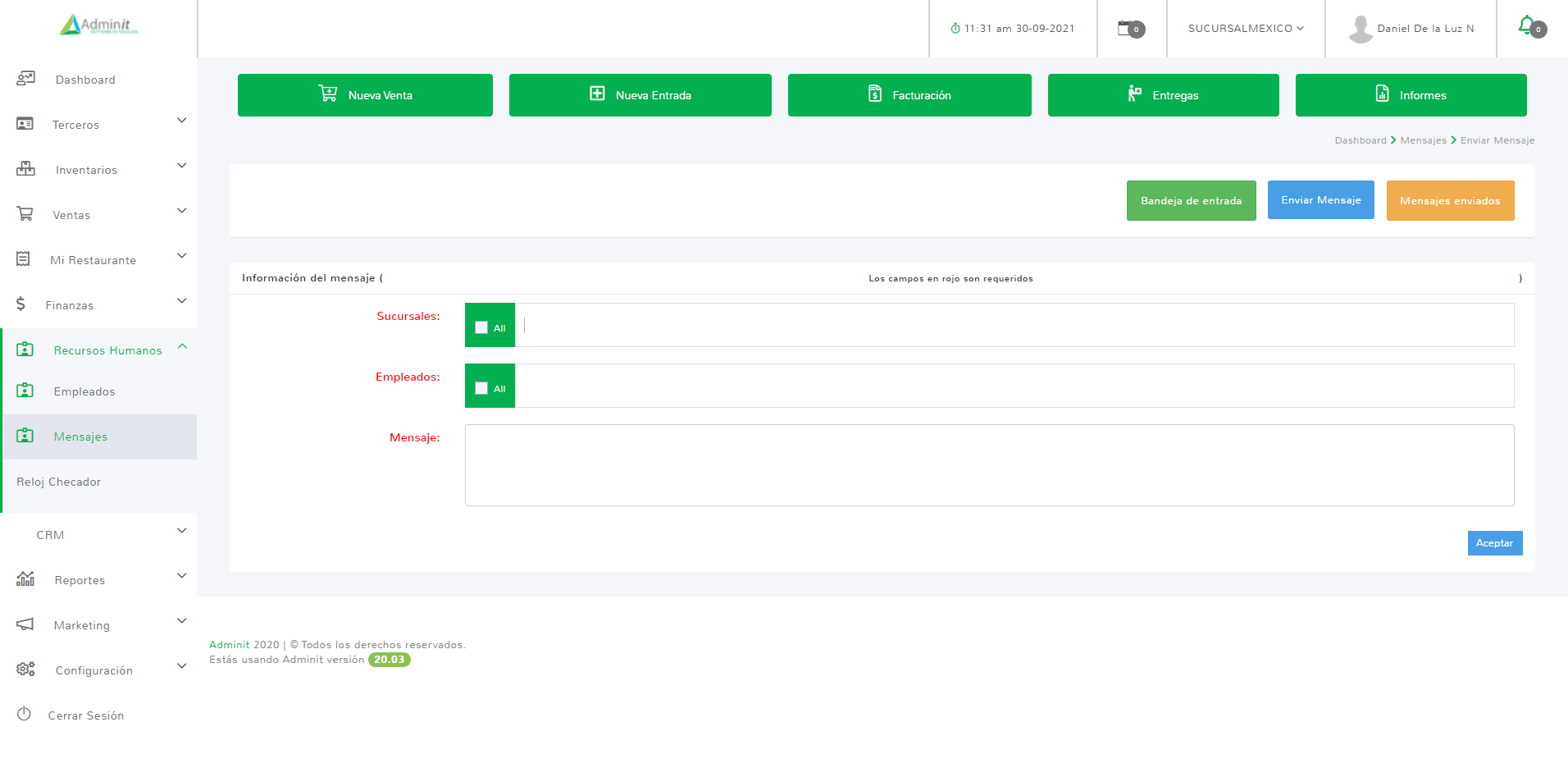Click the Cerrar Sesión power icon

[24, 714]
